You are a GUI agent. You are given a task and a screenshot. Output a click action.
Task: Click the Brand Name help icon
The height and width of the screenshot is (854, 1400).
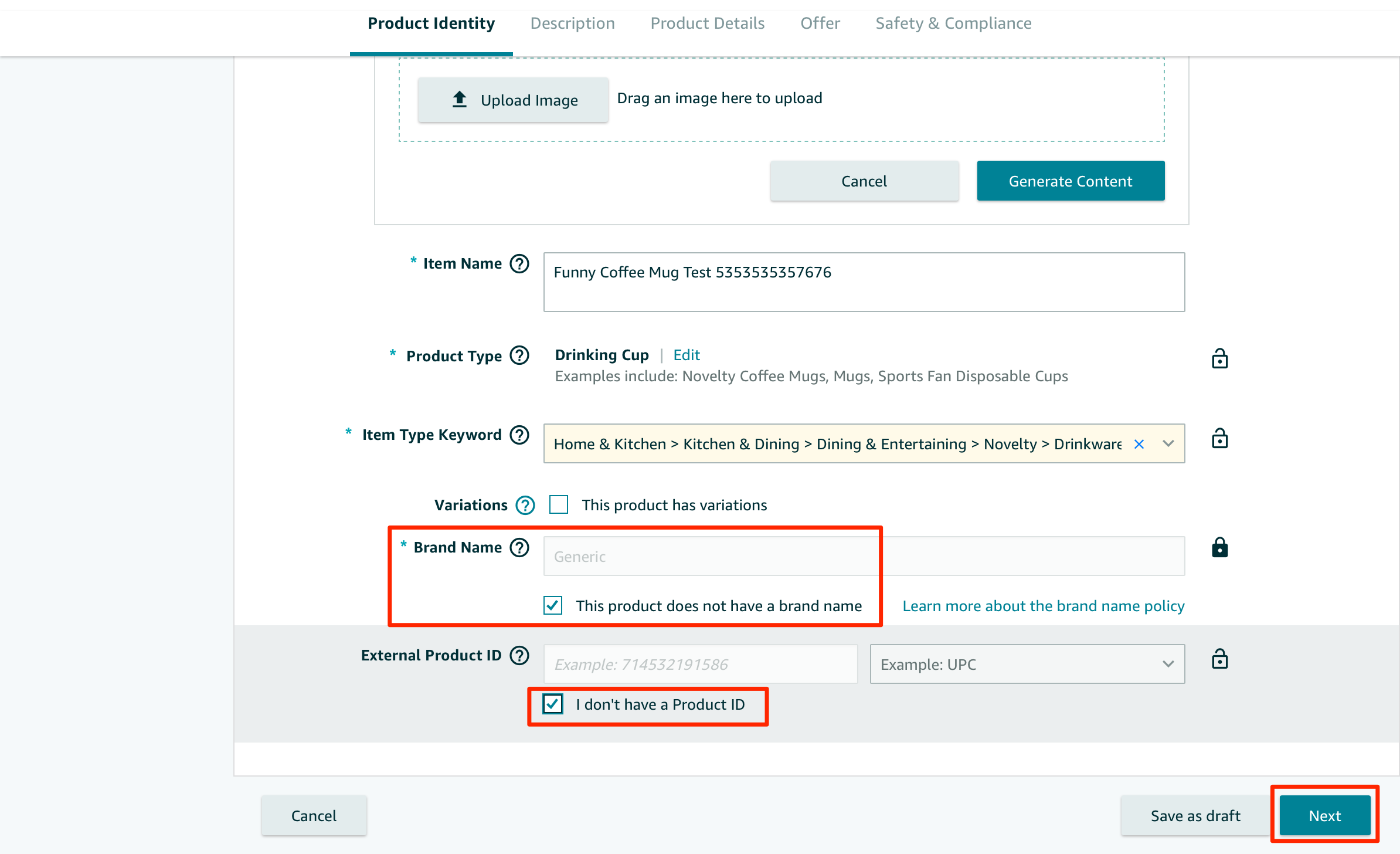tap(519, 547)
